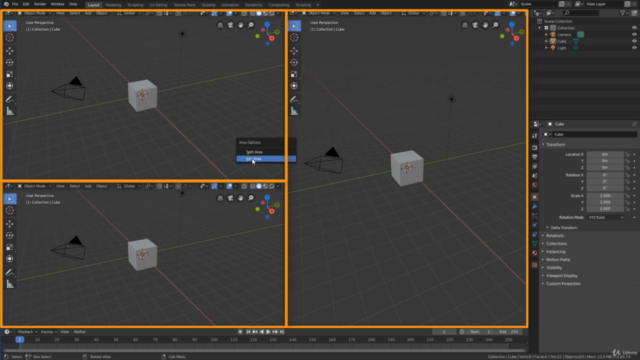Collapse the Transform panel
The height and width of the screenshot is (360, 640).
(555, 144)
